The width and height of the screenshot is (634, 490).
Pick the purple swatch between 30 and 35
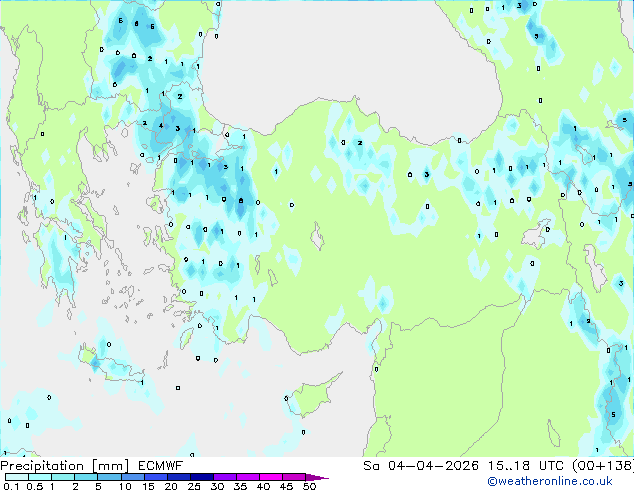[x=225, y=477]
